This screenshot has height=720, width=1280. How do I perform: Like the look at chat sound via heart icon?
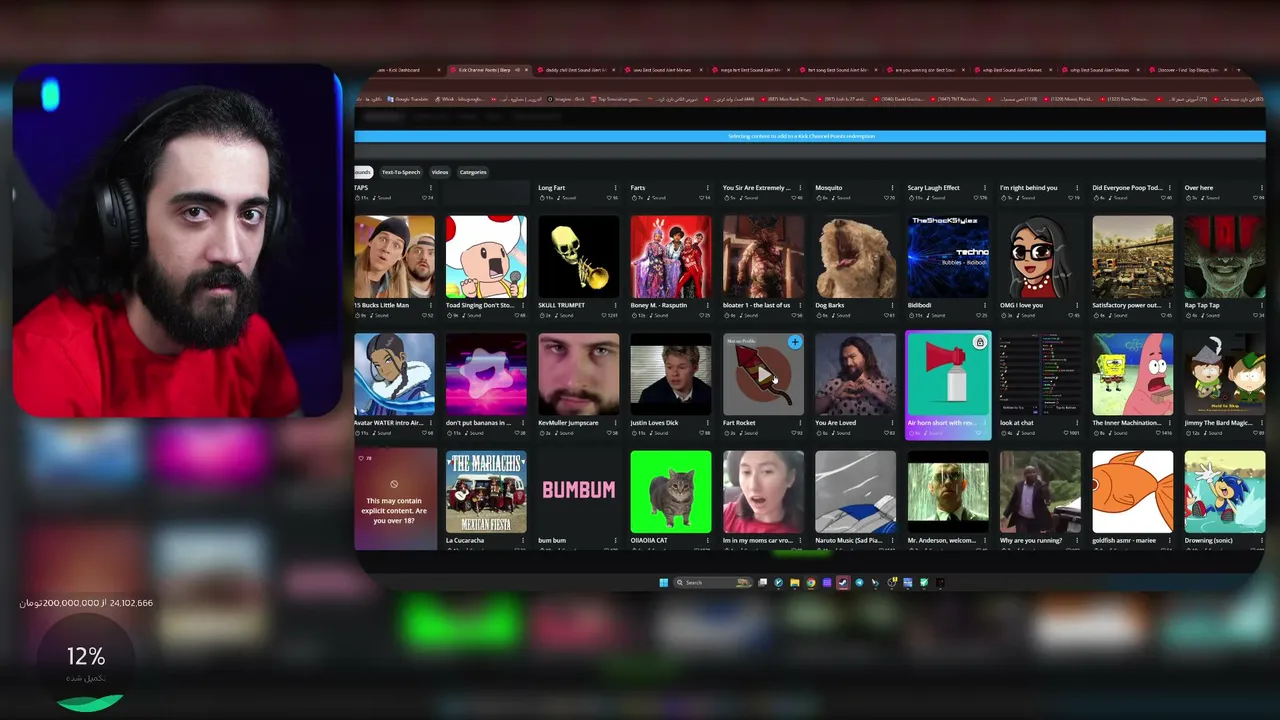click(1067, 433)
